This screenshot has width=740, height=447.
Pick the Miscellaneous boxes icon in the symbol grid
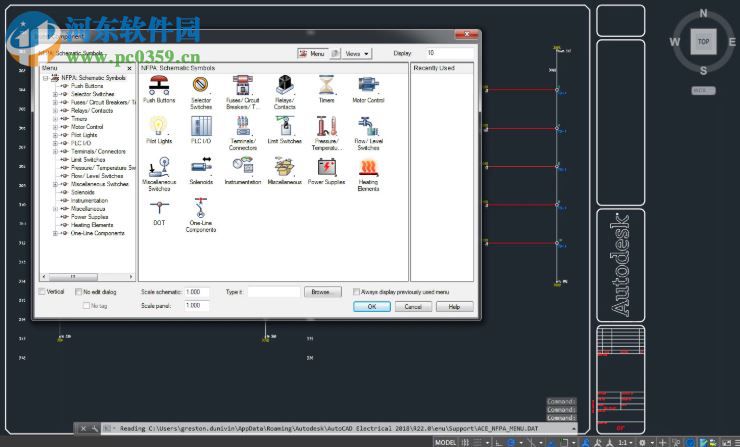point(284,167)
